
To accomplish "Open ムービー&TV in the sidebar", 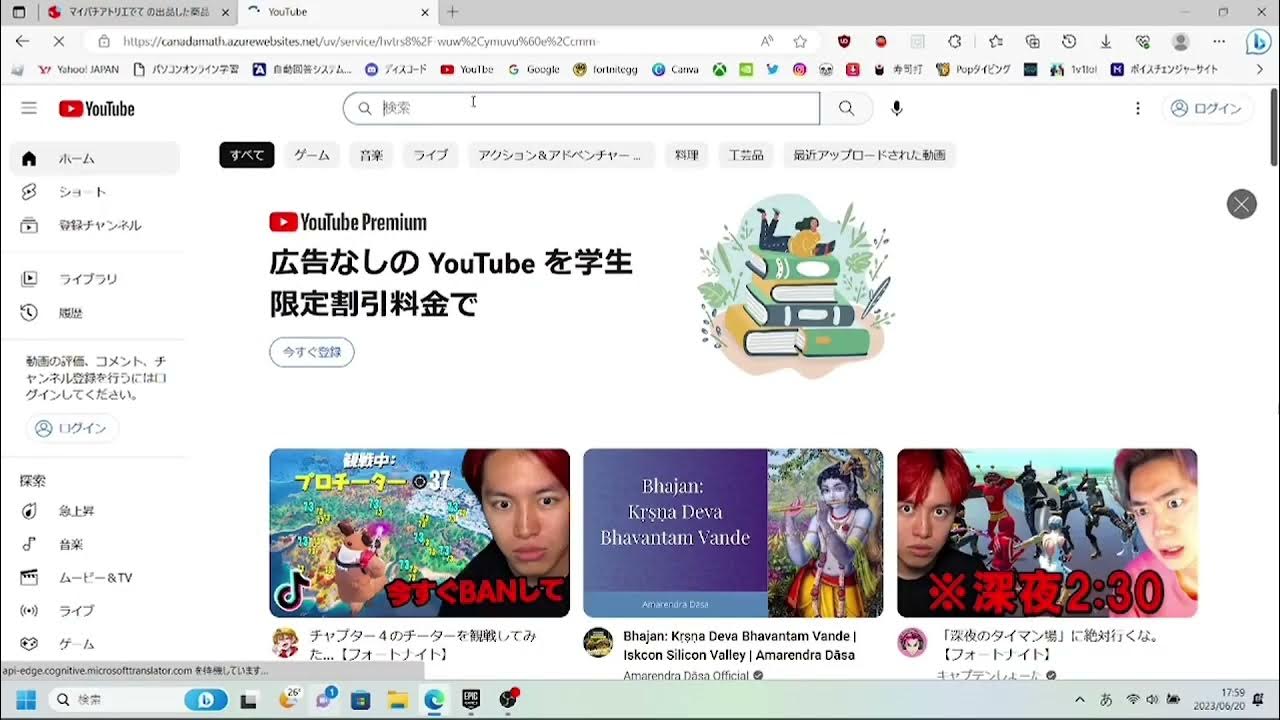I will (95, 577).
